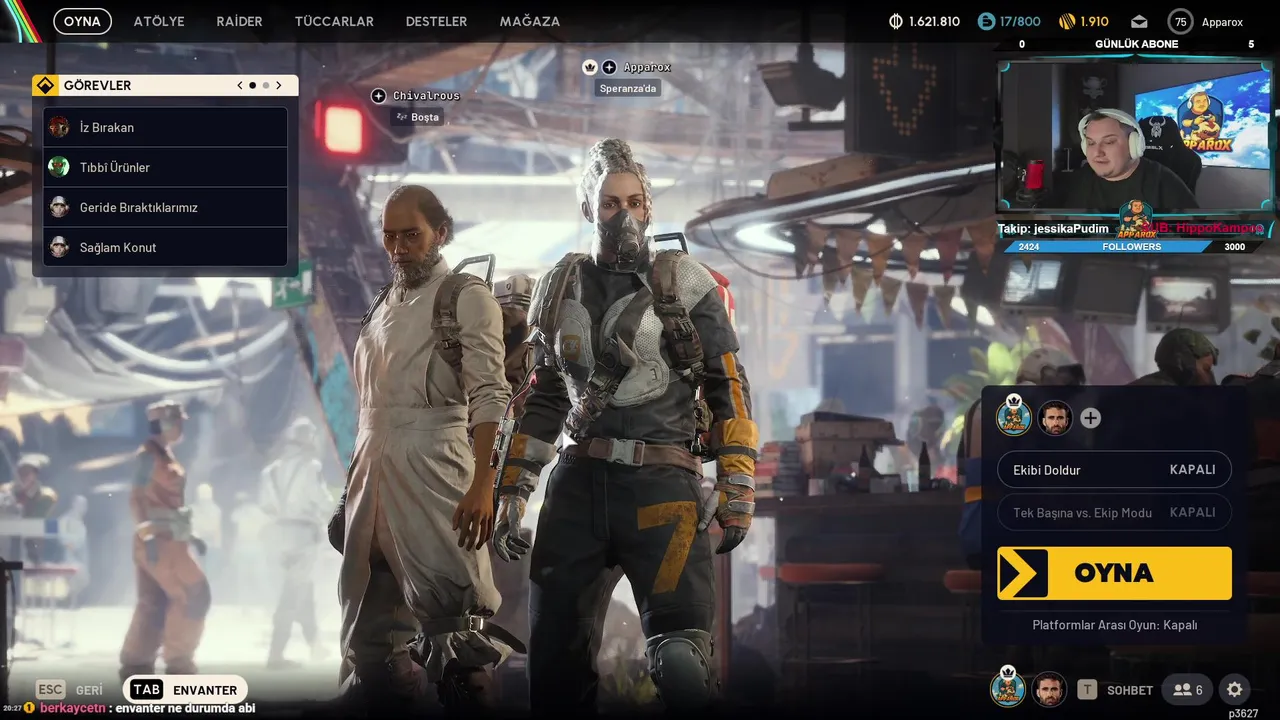1280x720 pixels.
Task: Click the Chivalrous player name label
Action: [x=426, y=96]
